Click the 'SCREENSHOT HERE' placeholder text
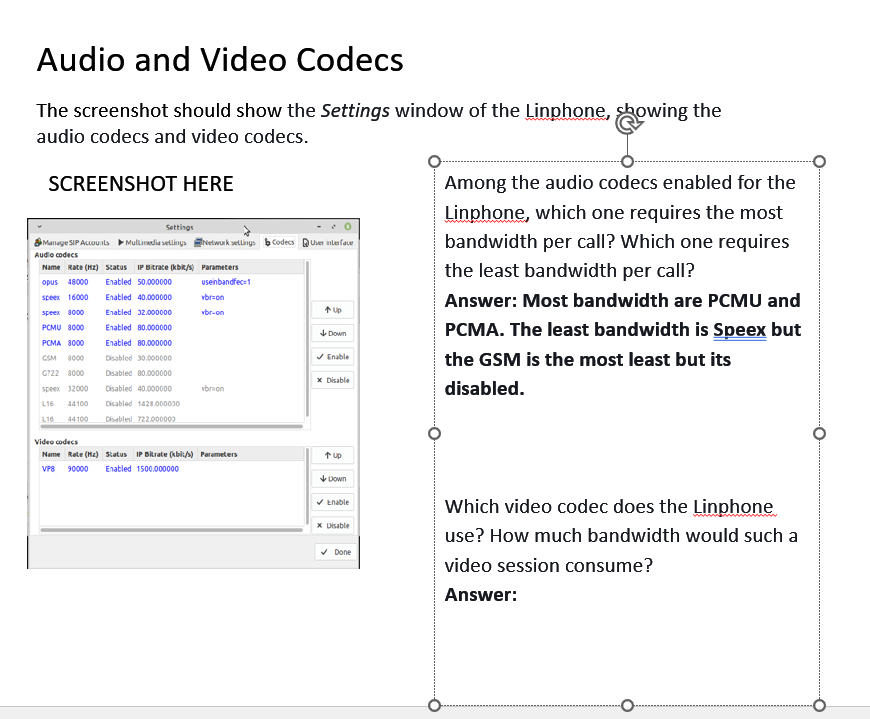The width and height of the screenshot is (870, 719). click(x=141, y=184)
